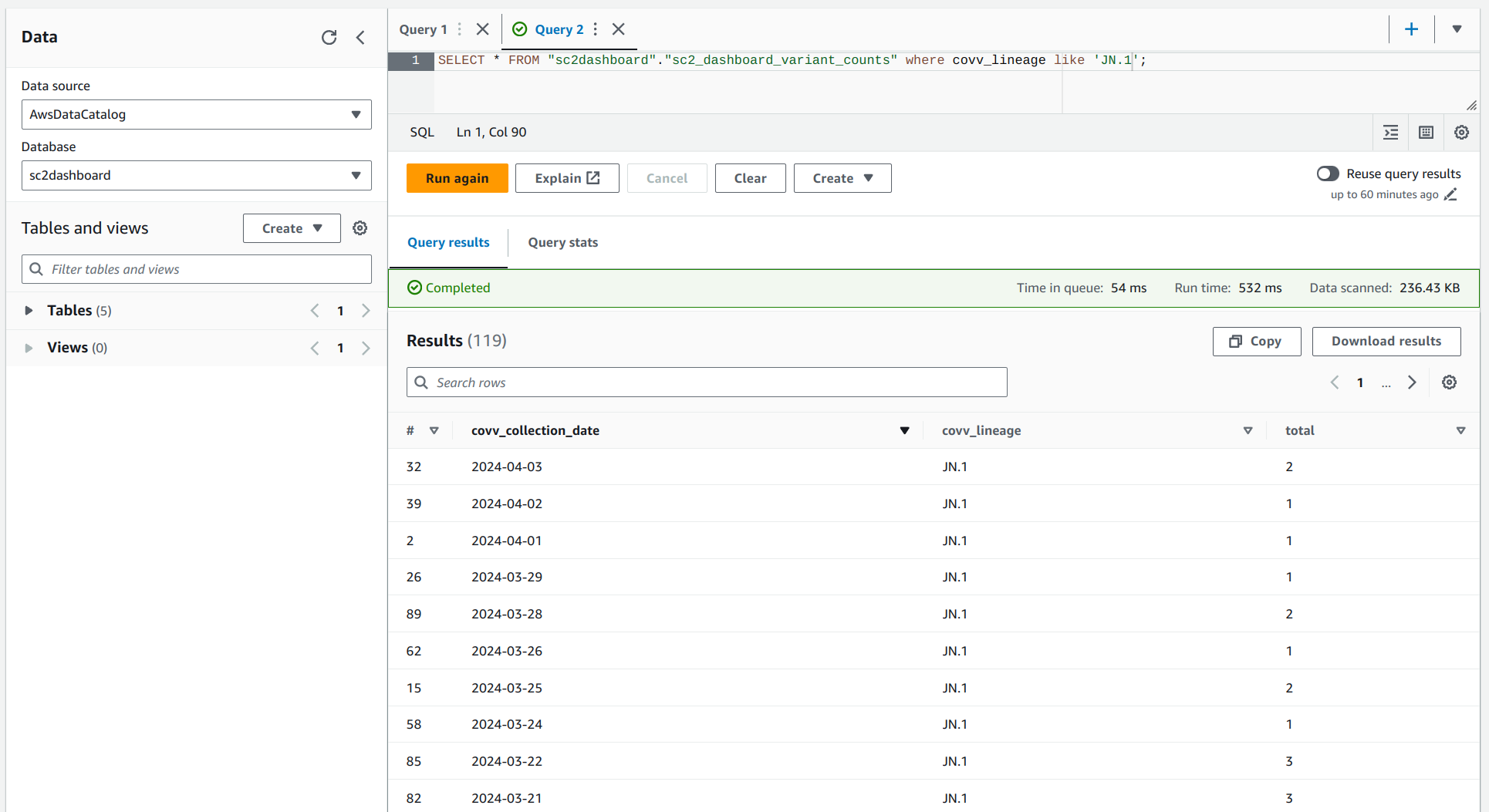The image size is (1489, 812).
Task: Open the keyboard shortcuts table icon
Action: 1426,133
